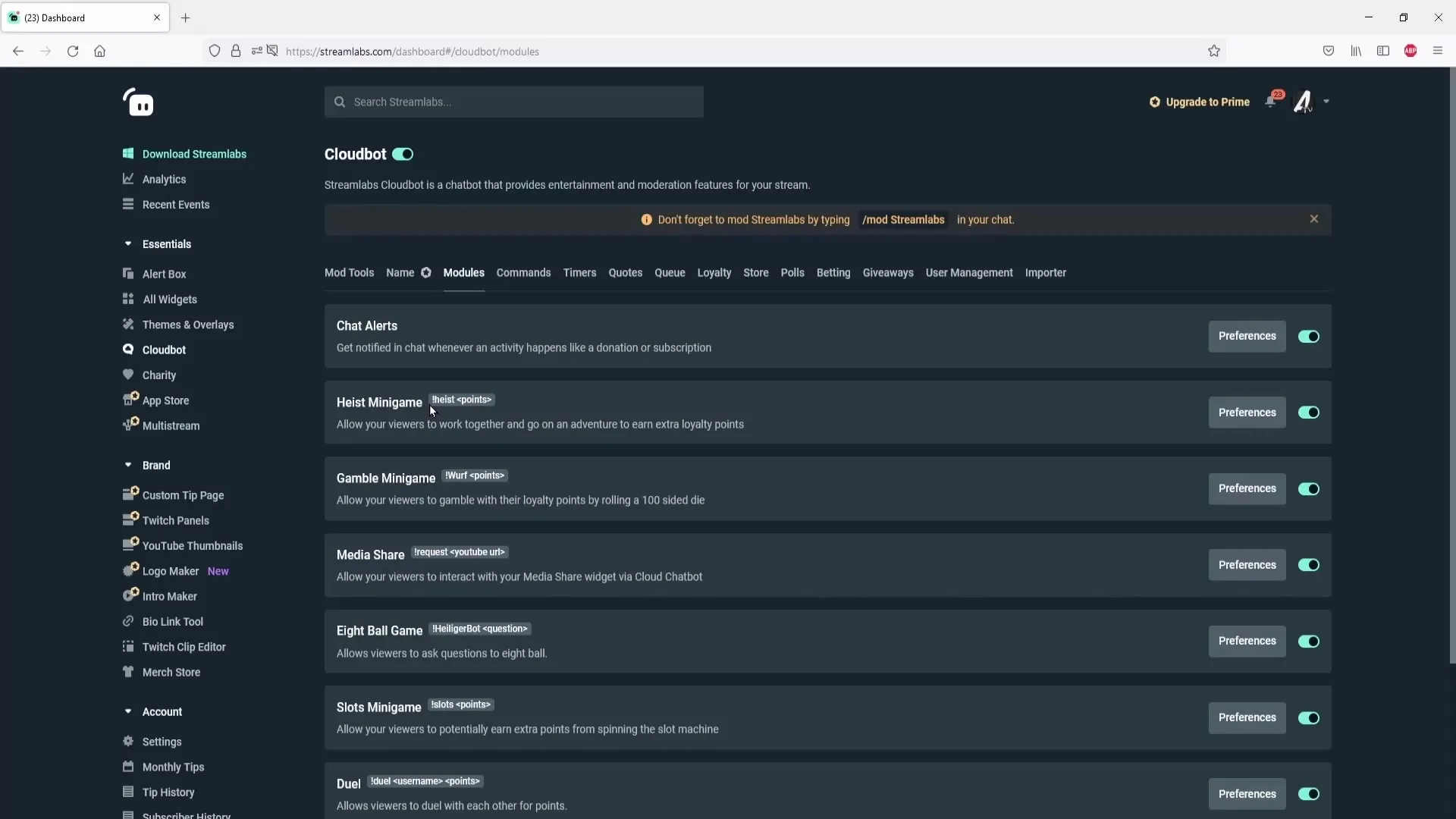Click Preferences for Eight Ball Game
The width and height of the screenshot is (1456, 819).
pyautogui.click(x=1247, y=641)
